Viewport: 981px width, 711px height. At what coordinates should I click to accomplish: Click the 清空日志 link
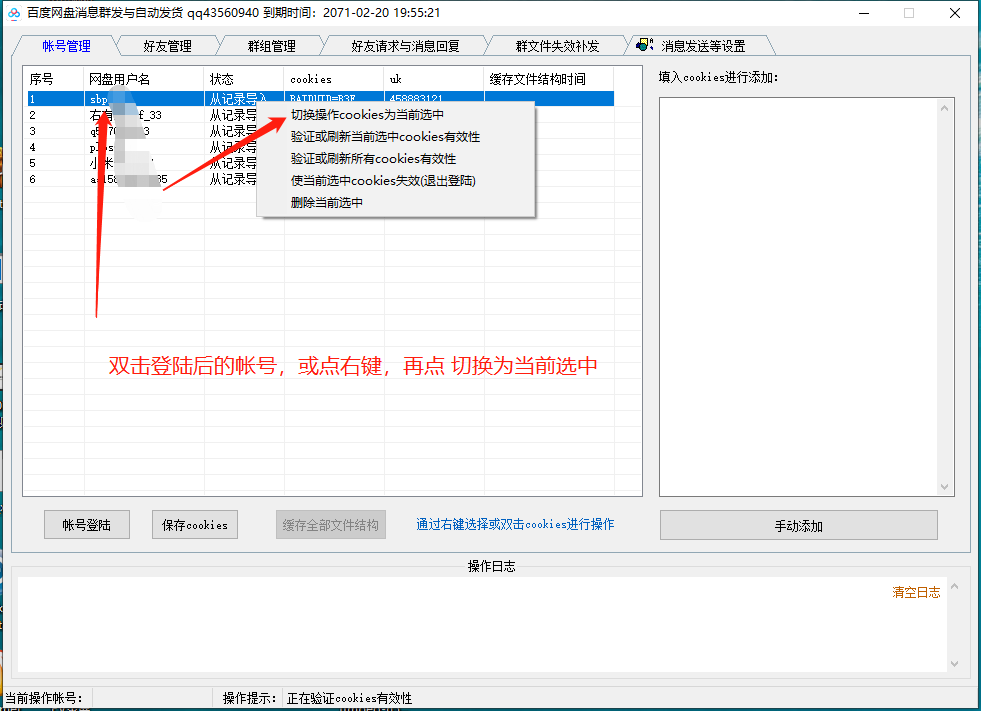point(916,592)
